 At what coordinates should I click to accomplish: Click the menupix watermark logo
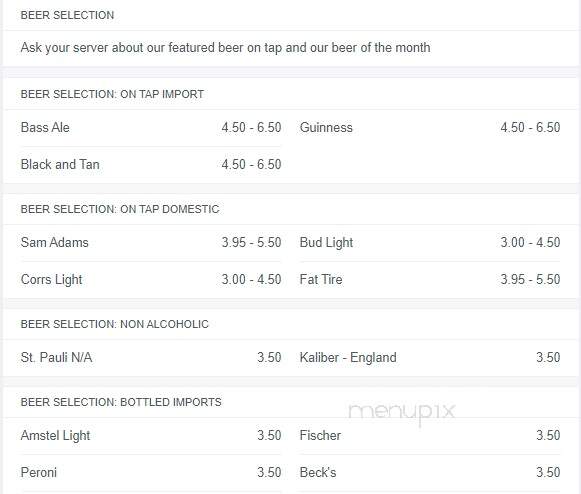(402, 413)
